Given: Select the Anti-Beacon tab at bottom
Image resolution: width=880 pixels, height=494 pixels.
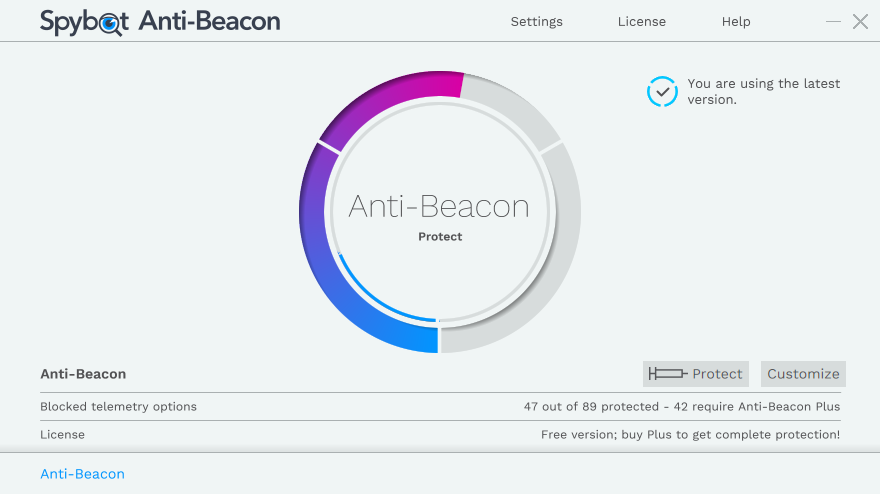Looking at the screenshot, I should (x=82, y=474).
